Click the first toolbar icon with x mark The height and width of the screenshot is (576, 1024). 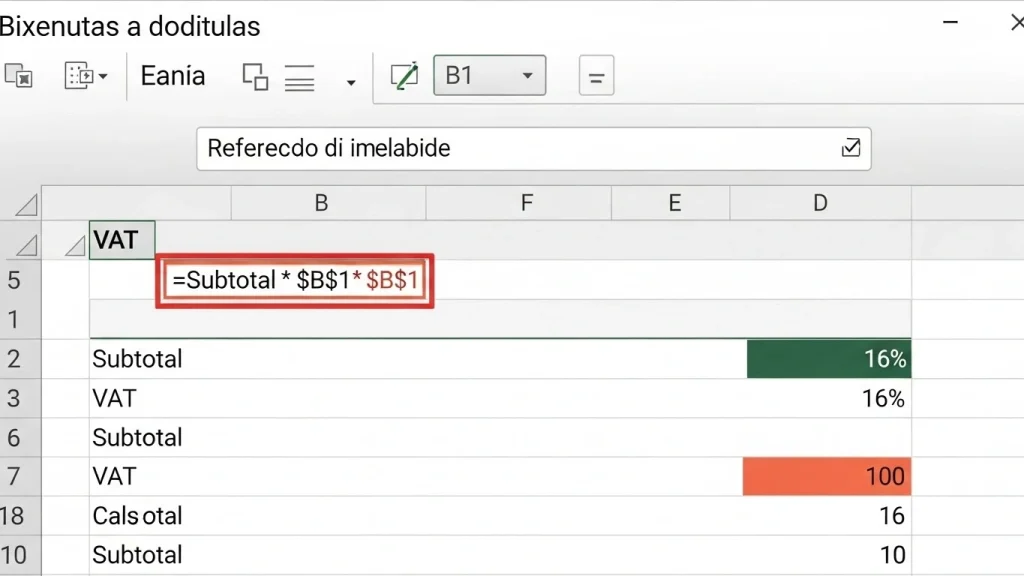click(x=19, y=76)
